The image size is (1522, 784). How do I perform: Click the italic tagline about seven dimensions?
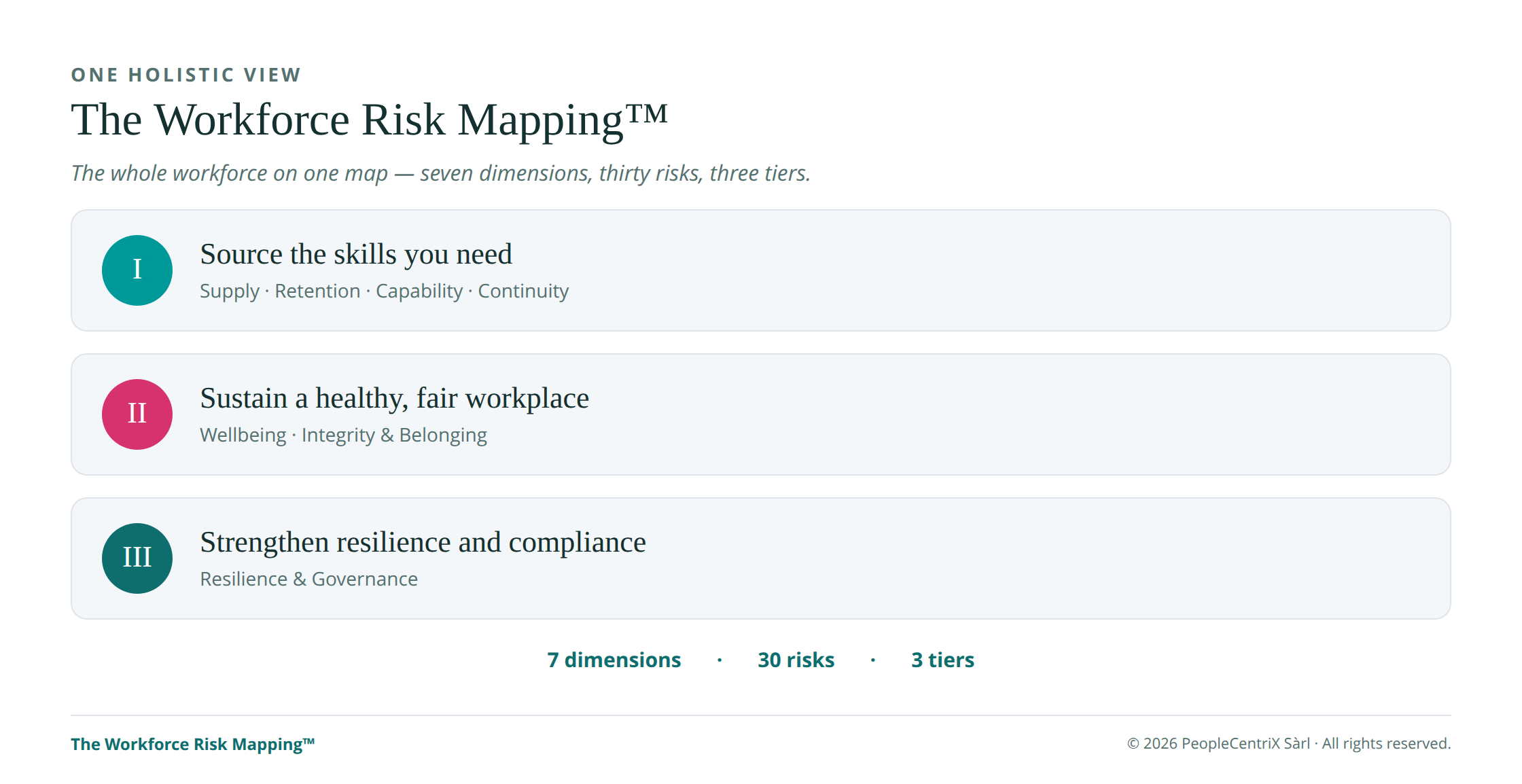pos(441,173)
